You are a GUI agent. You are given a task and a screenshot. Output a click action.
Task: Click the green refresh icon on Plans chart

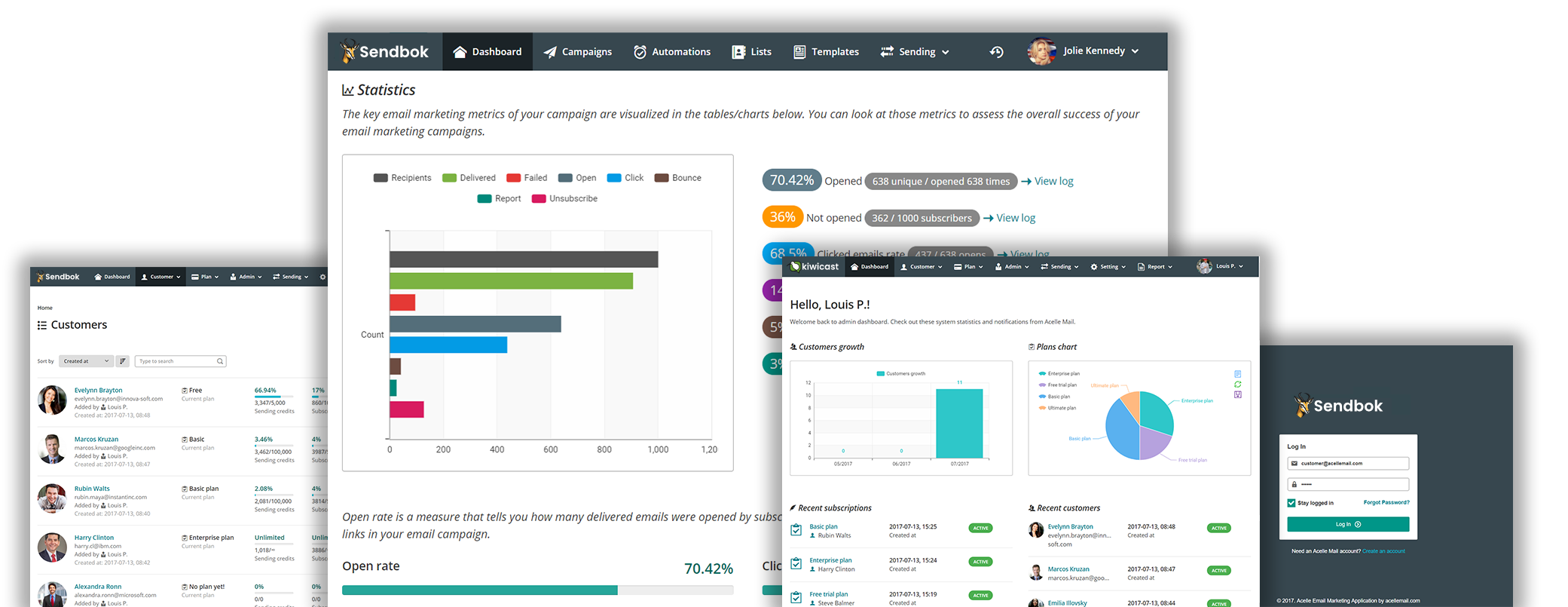1237,385
